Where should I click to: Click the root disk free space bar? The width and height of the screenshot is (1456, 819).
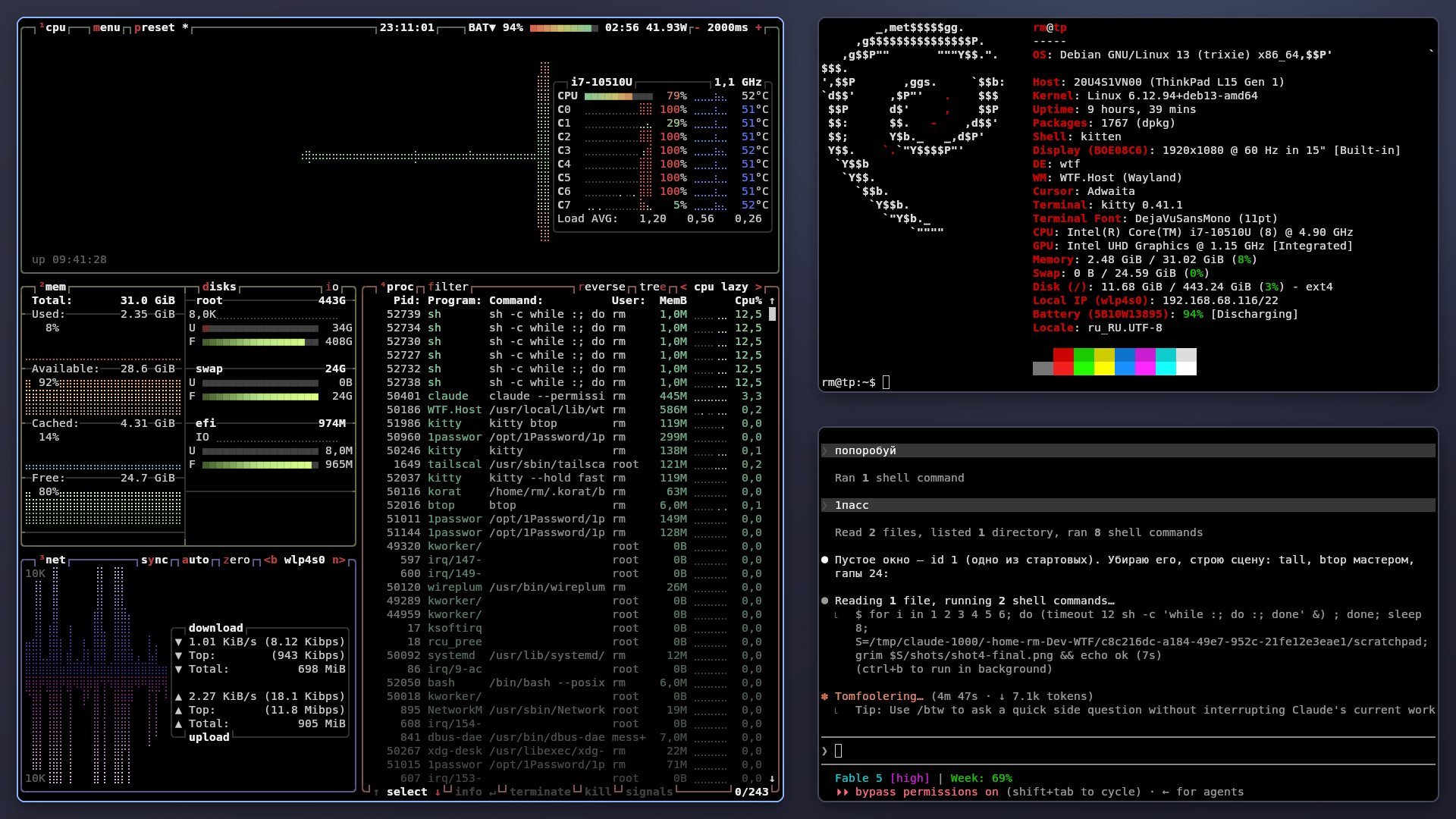[x=260, y=342]
